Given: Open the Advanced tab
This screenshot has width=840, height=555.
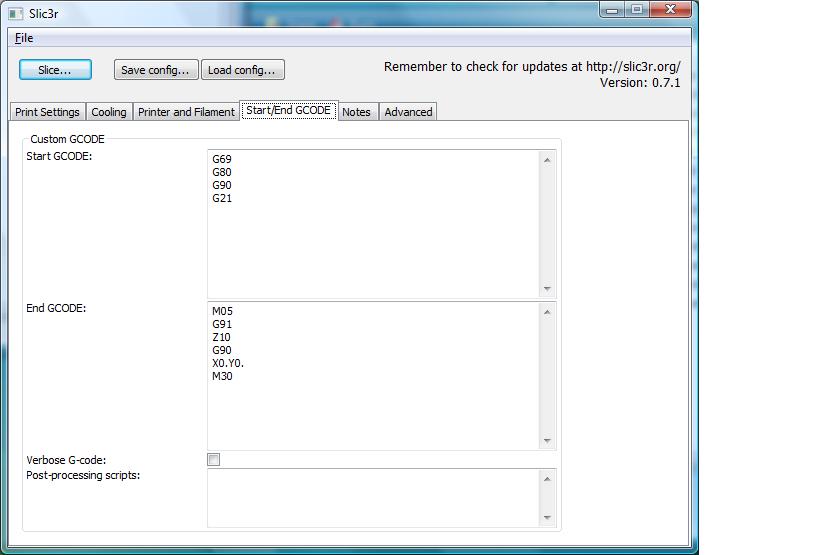Looking at the screenshot, I should click(x=408, y=112).
